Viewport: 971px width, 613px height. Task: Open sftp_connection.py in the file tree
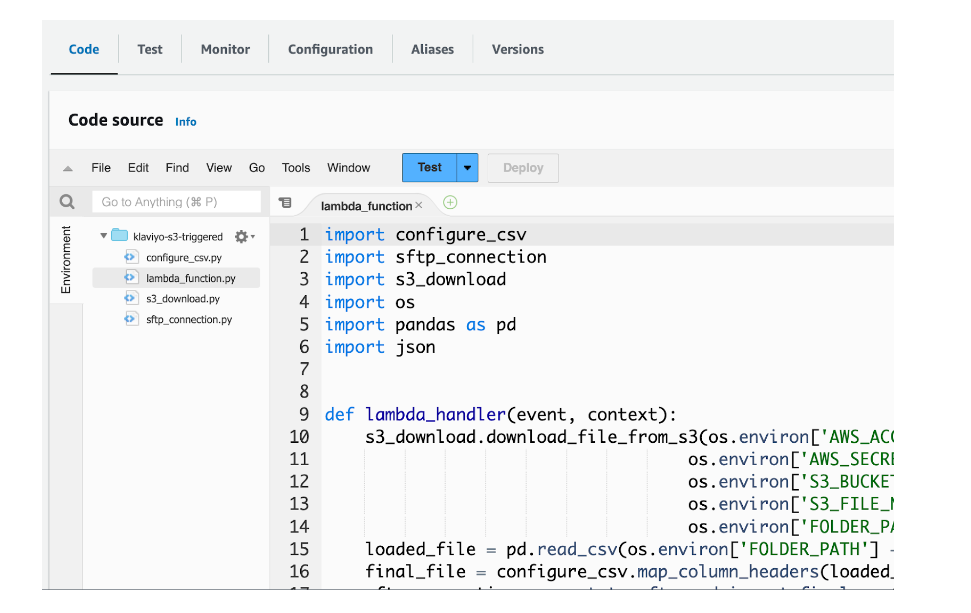tap(188, 320)
